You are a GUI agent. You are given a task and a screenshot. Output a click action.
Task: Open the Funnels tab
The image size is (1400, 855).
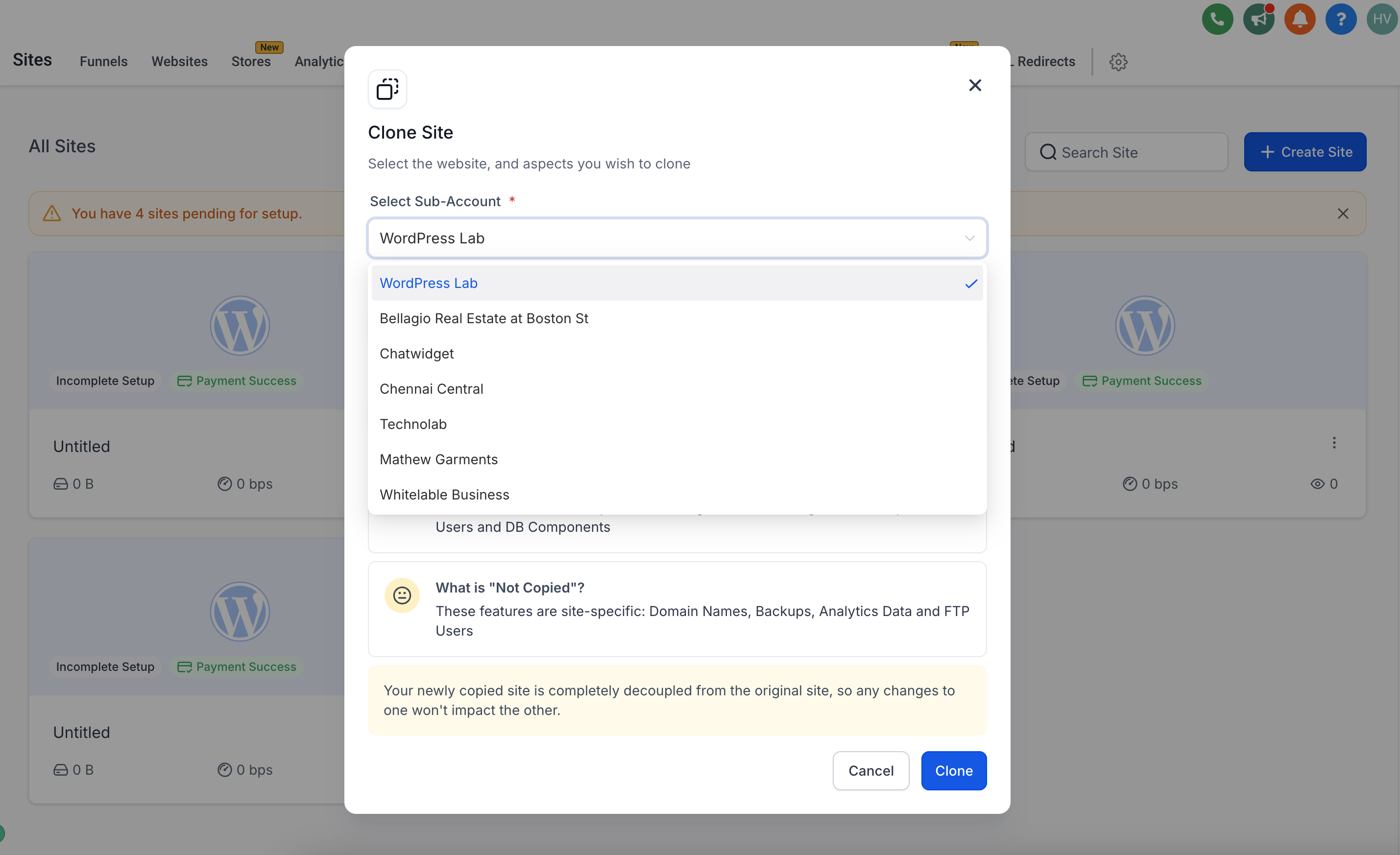[103, 61]
